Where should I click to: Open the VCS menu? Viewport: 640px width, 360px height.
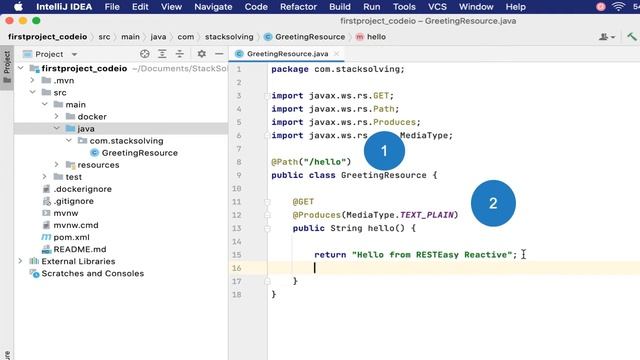[437, 7]
